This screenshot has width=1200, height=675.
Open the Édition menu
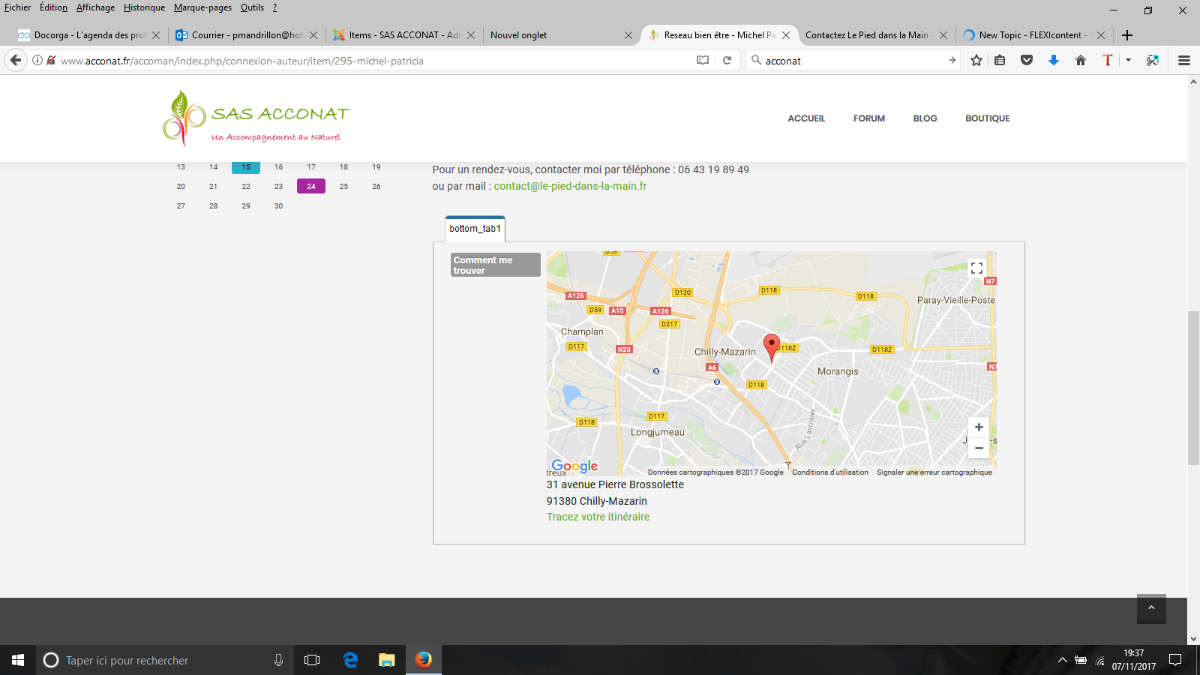coord(54,7)
